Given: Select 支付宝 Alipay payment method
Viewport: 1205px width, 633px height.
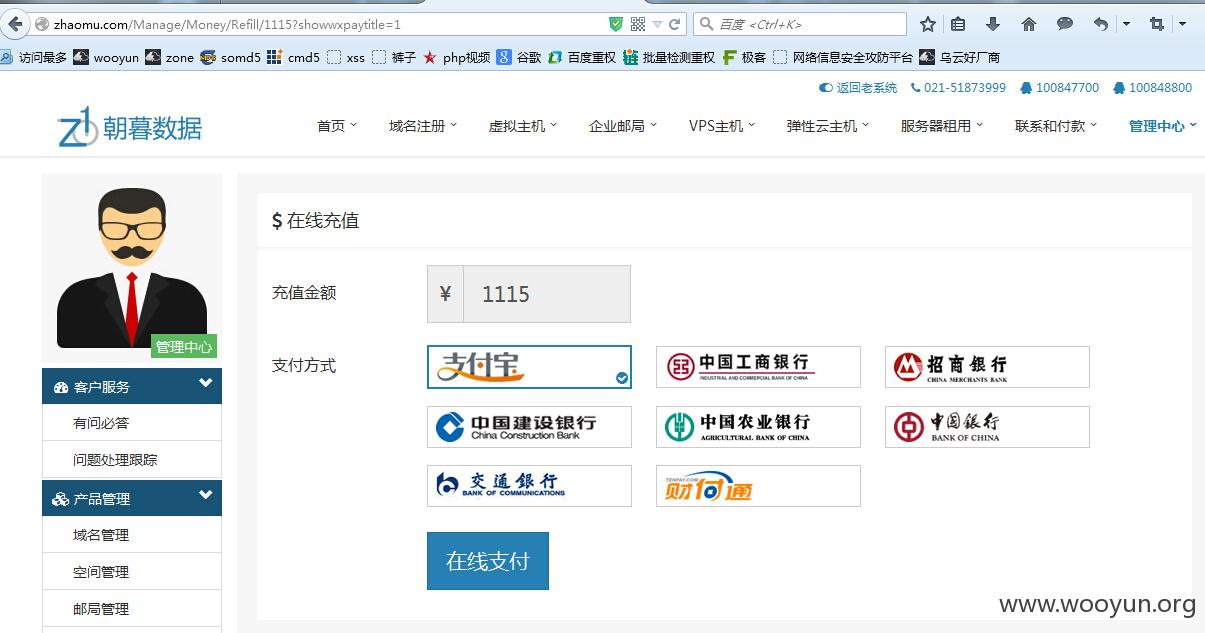Looking at the screenshot, I should click(529, 367).
